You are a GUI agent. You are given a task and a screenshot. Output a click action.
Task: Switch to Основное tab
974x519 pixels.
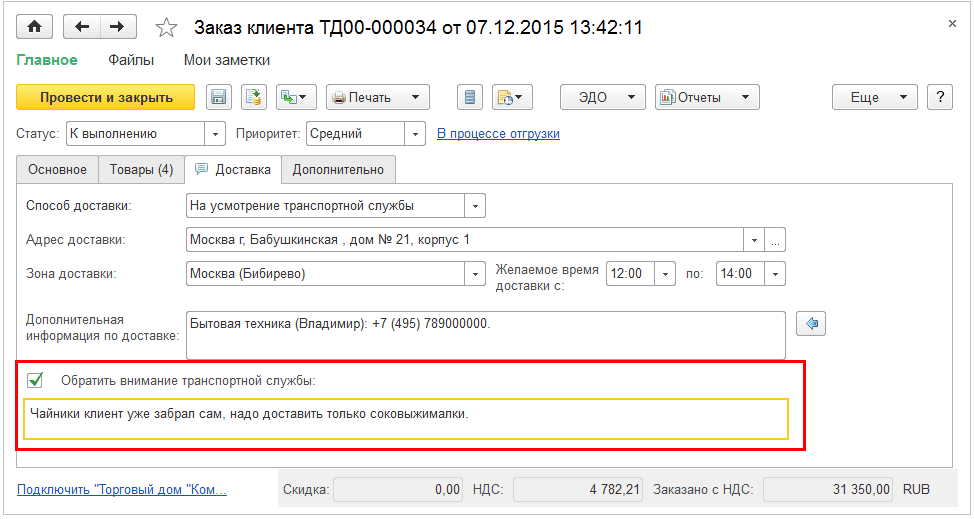click(57, 169)
